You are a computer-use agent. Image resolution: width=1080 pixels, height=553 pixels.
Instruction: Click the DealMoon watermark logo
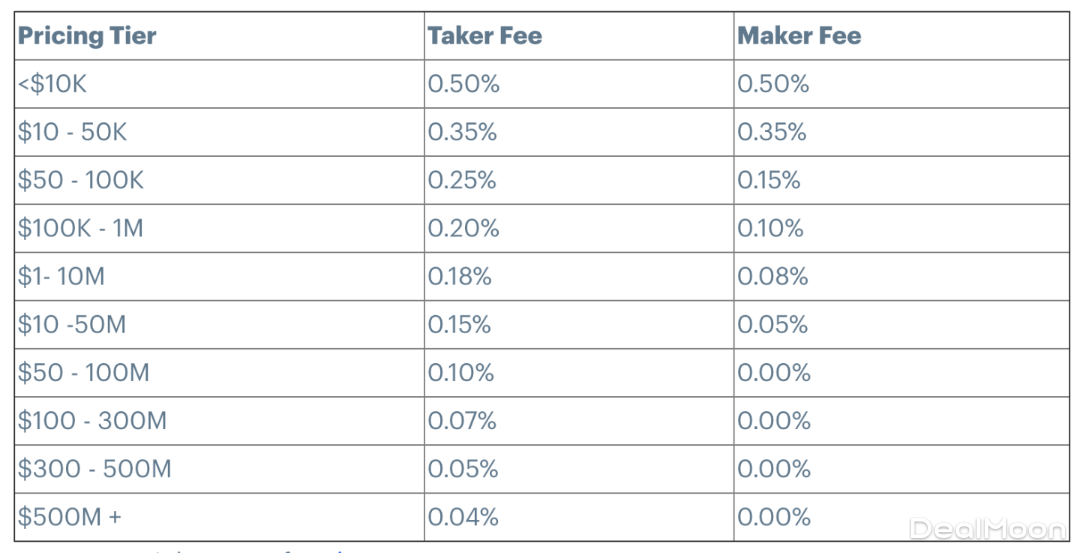[989, 529]
